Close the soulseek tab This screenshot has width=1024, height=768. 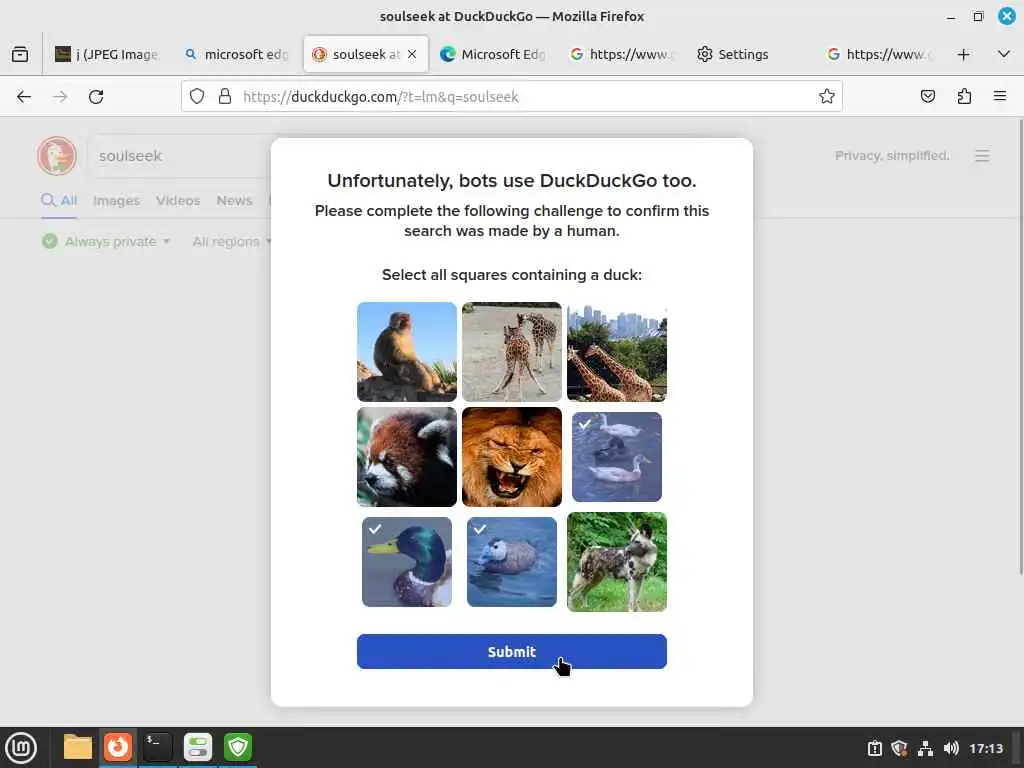[412, 54]
